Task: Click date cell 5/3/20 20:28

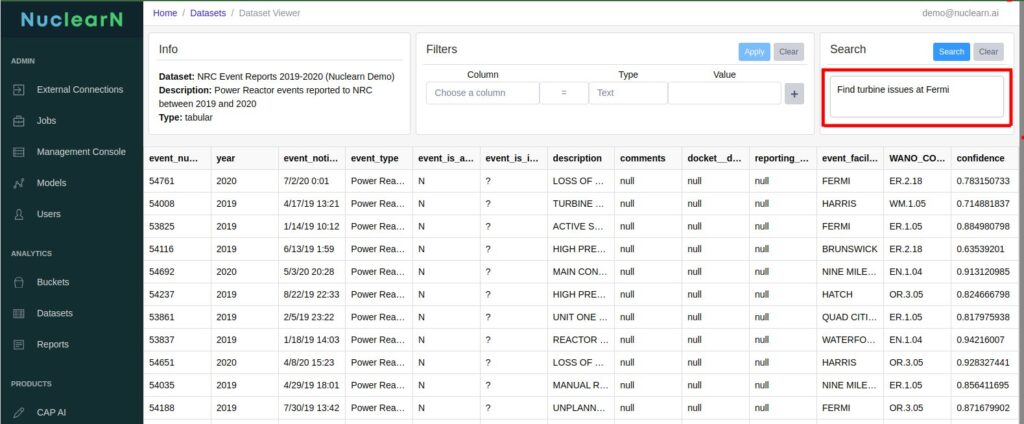Action: (312, 272)
